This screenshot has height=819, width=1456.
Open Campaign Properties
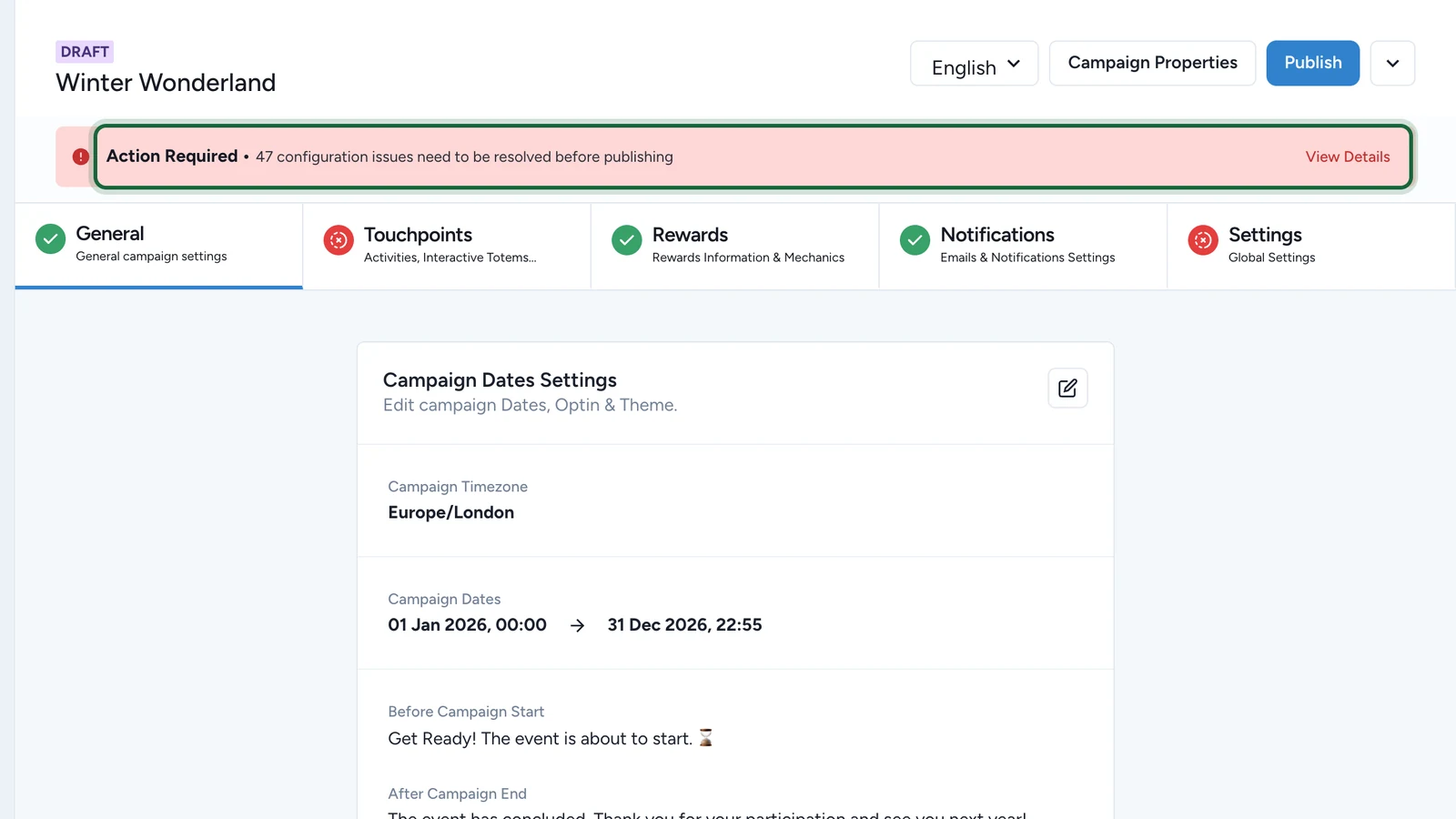[1152, 64]
